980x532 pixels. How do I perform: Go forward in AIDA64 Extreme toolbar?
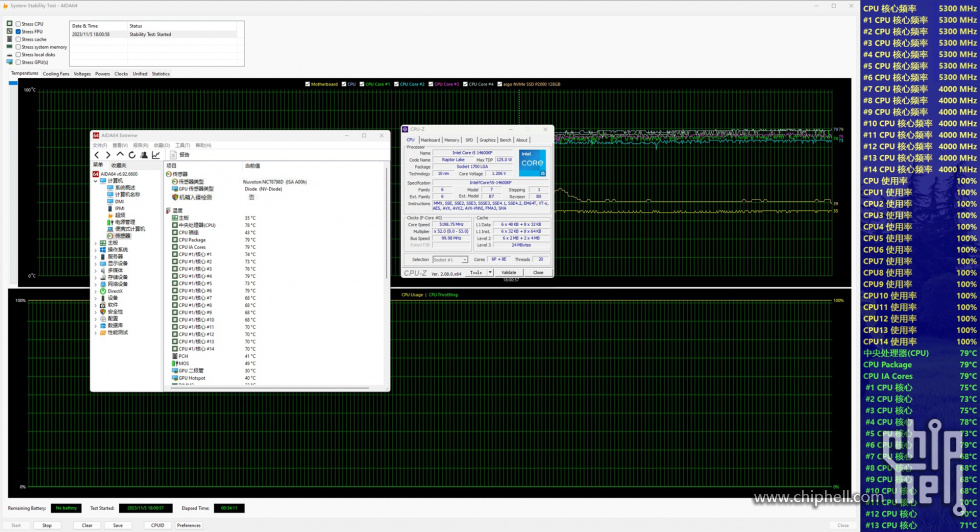[x=108, y=155]
